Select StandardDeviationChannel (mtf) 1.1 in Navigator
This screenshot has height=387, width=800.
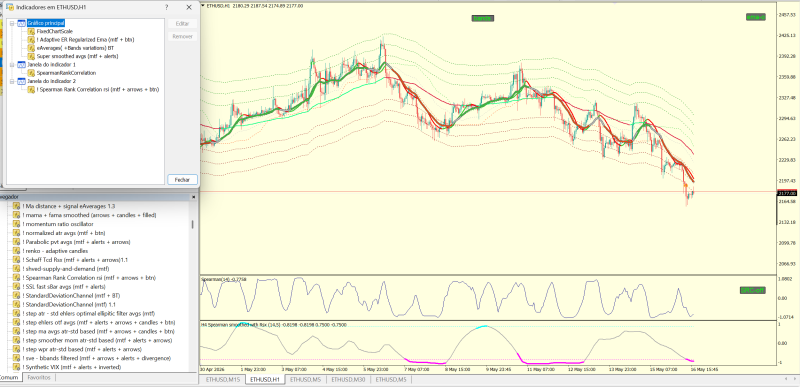(x=69, y=304)
